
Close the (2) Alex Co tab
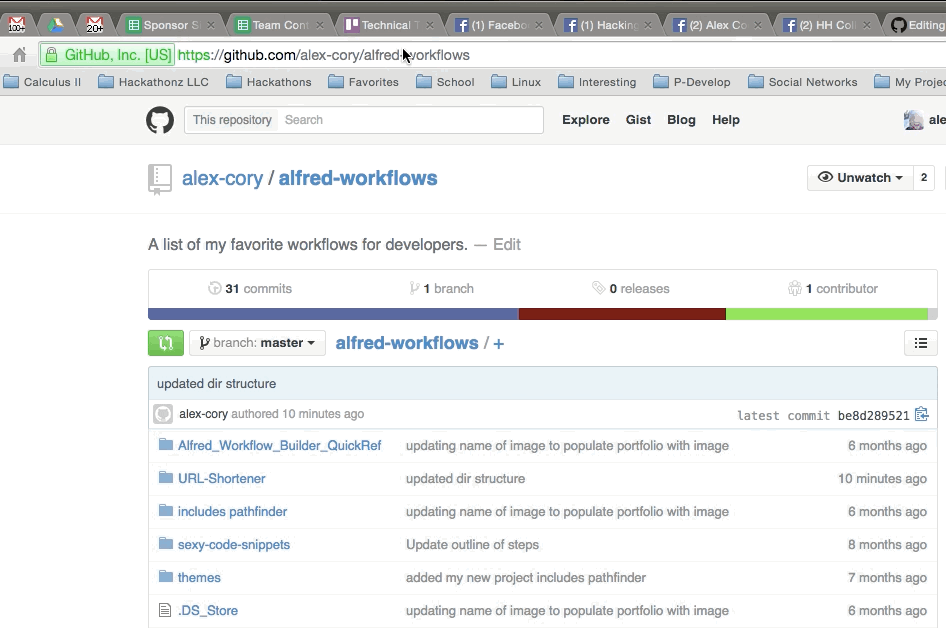click(x=758, y=25)
